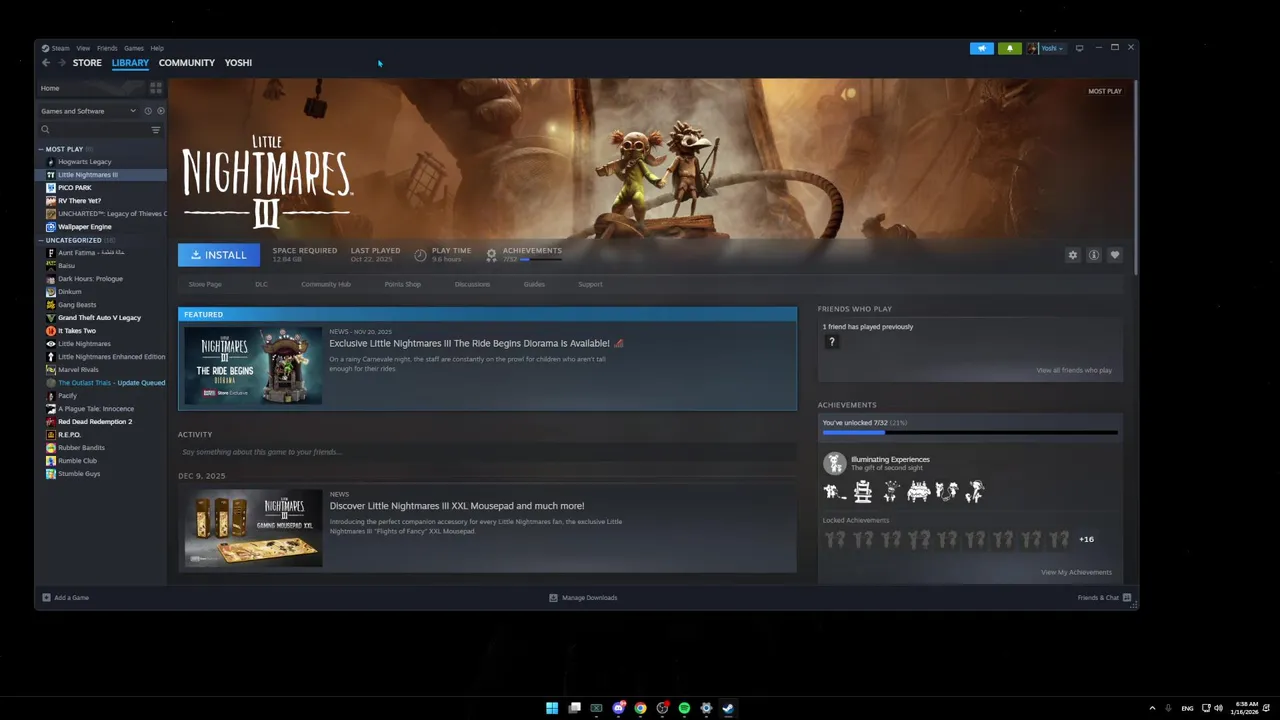The image size is (1280, 720).
Task: Open Friends & Chat grid icon
Action: point(1127,598)
